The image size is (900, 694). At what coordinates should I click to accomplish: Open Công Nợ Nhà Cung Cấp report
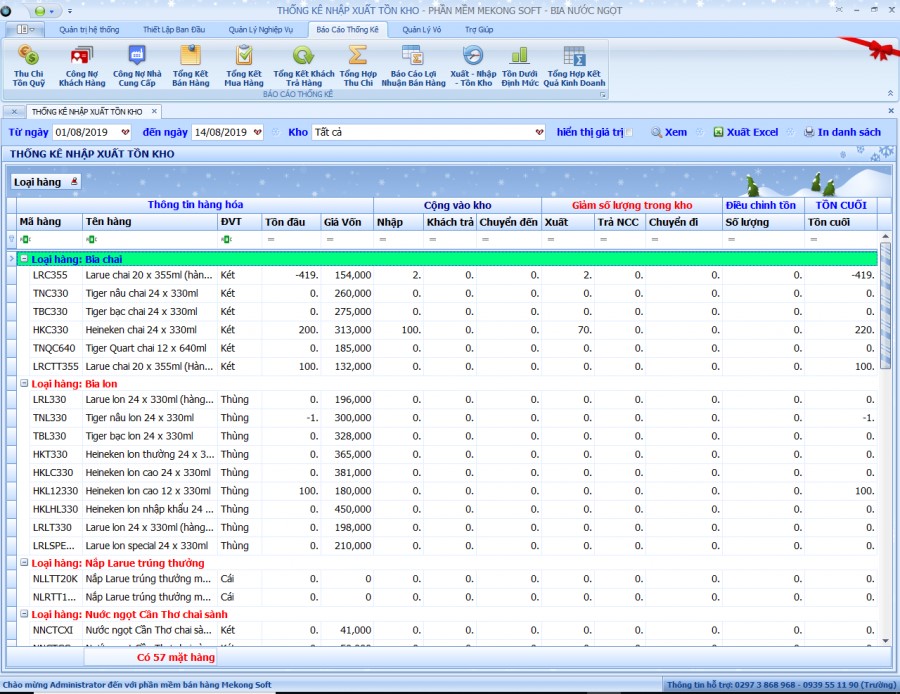click(137, 67)
